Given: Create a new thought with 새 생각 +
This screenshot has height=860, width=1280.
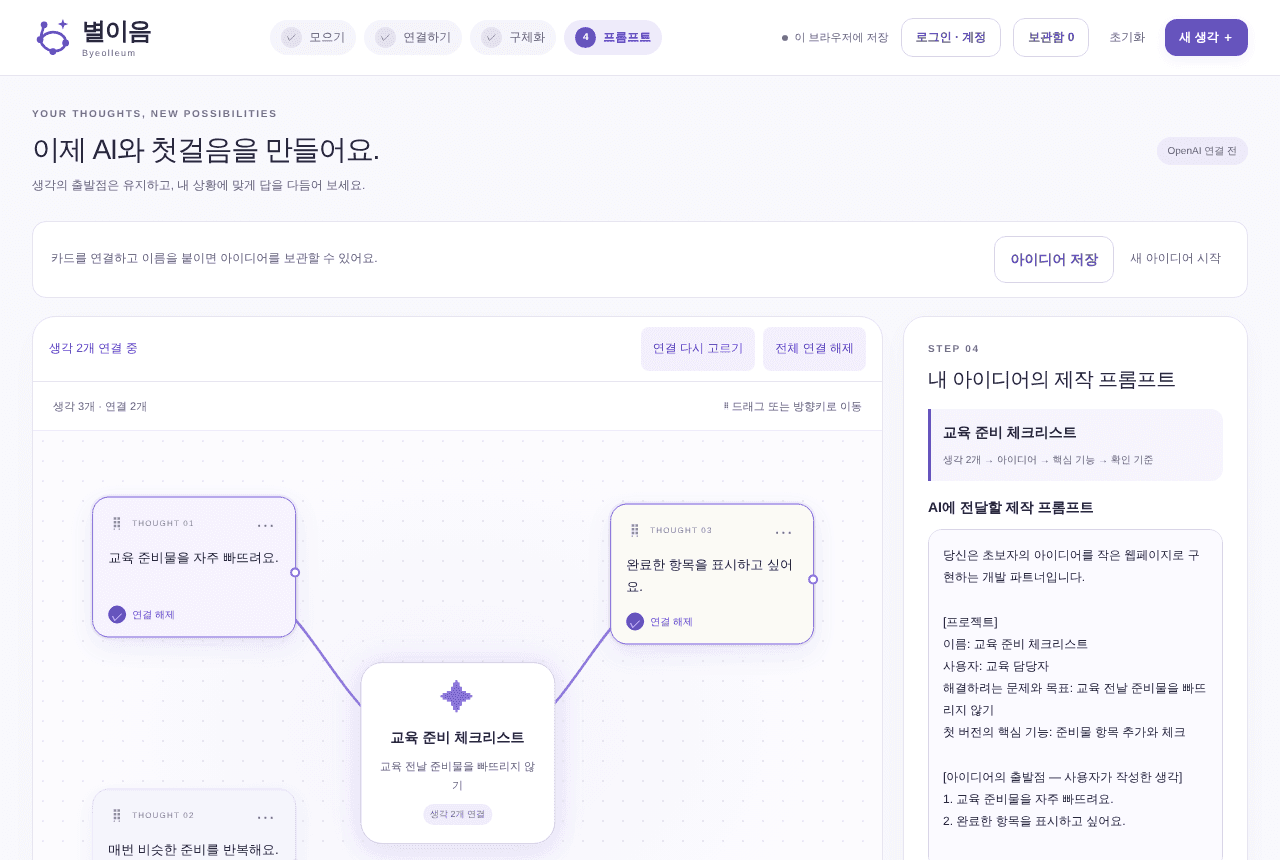Looking at the screenshot, I should coord(1206,37).
